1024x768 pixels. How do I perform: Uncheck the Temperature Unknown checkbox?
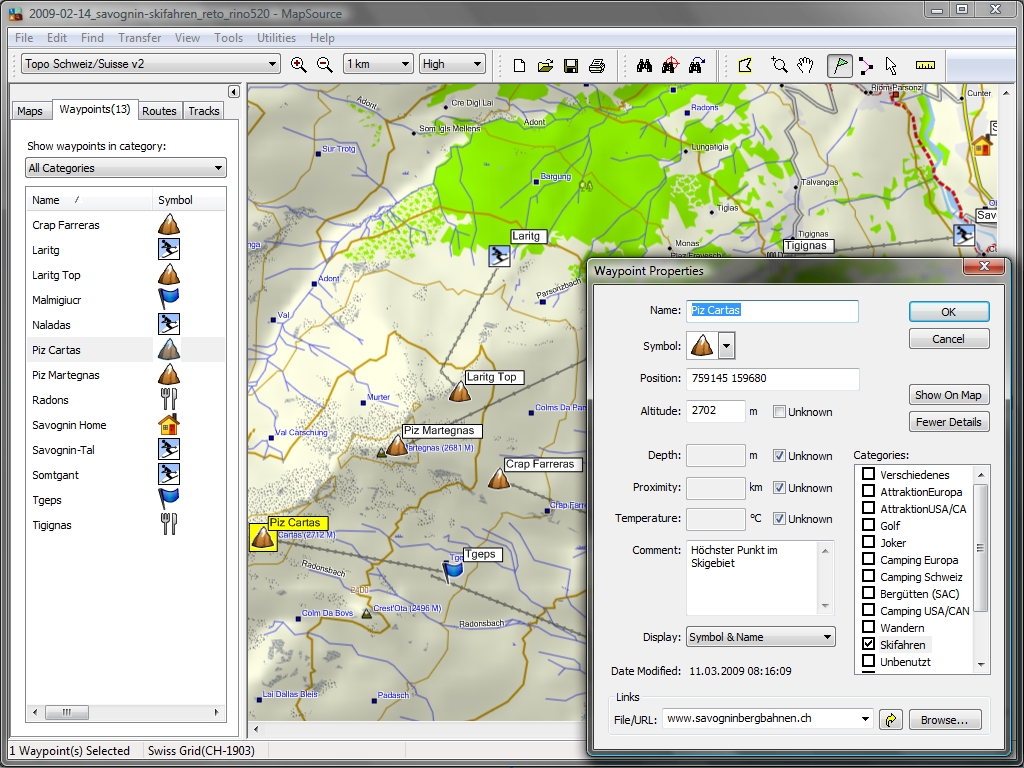click(x=779, y=519)
